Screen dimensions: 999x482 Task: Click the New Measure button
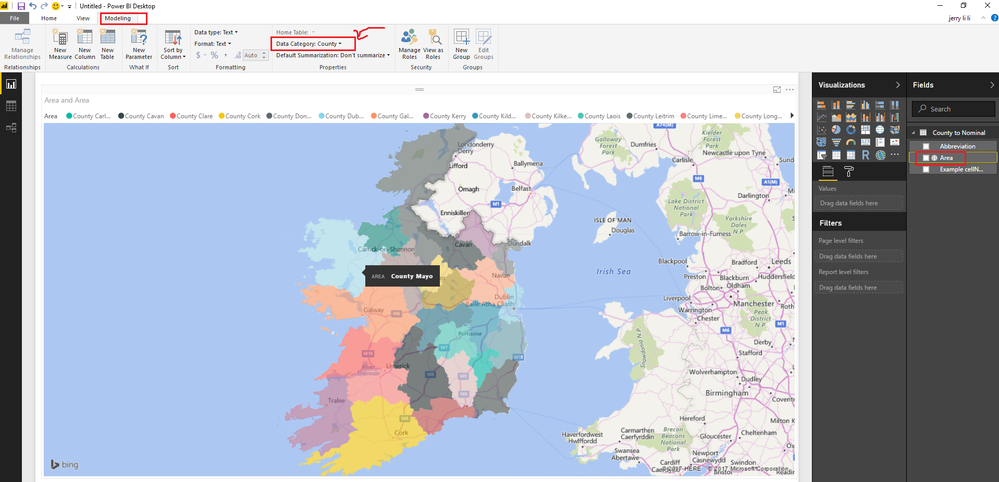61,44
